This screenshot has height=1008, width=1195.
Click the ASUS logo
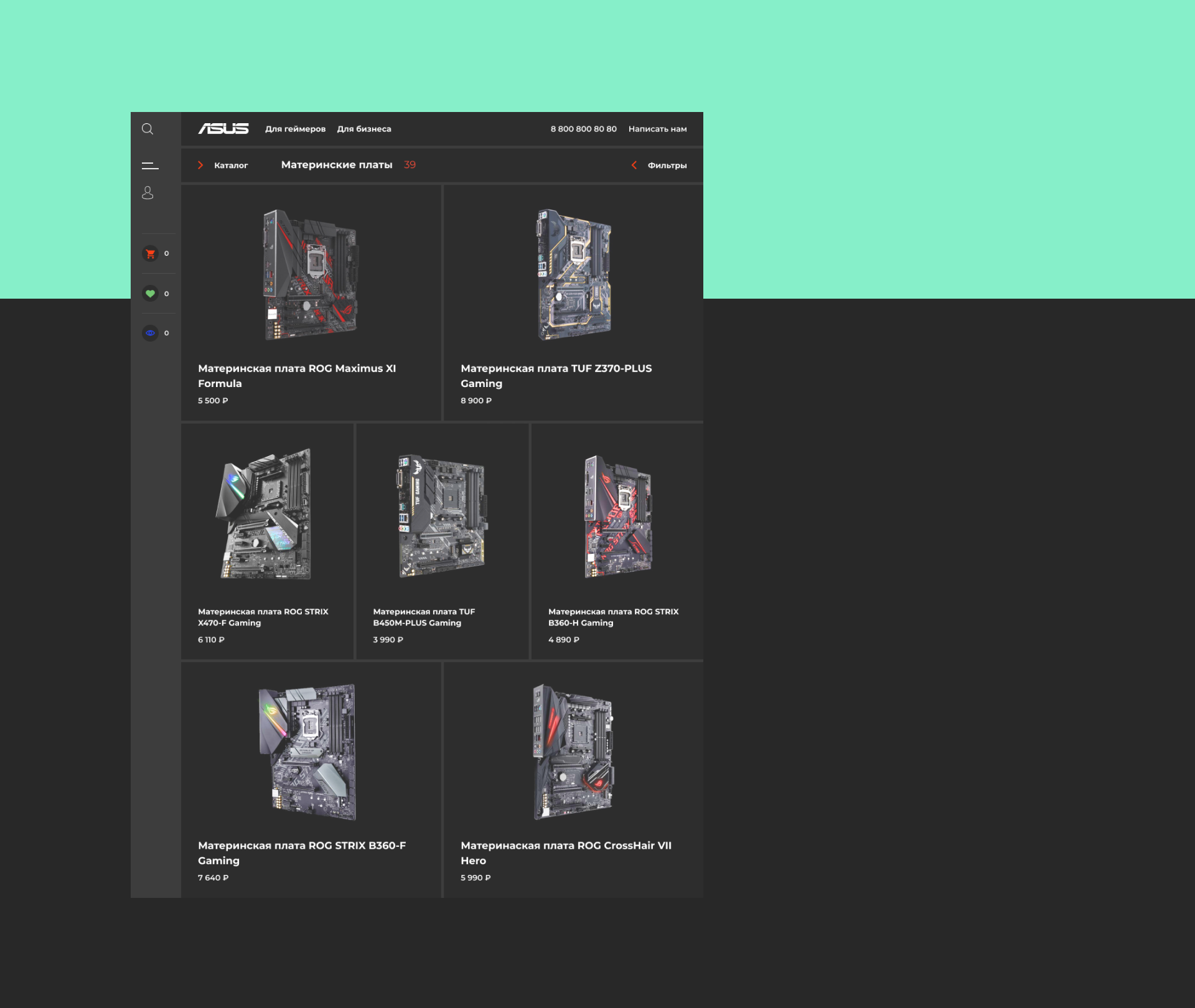coord(223,129)
